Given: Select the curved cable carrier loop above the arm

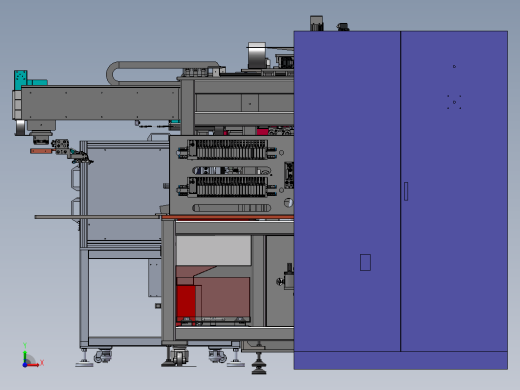Looking at the screenshot, I should point(162,72).
